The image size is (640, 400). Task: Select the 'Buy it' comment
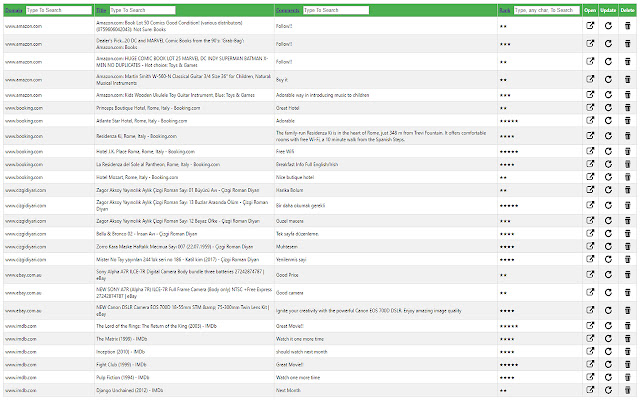pyautogui.click(x=282, y=80)
